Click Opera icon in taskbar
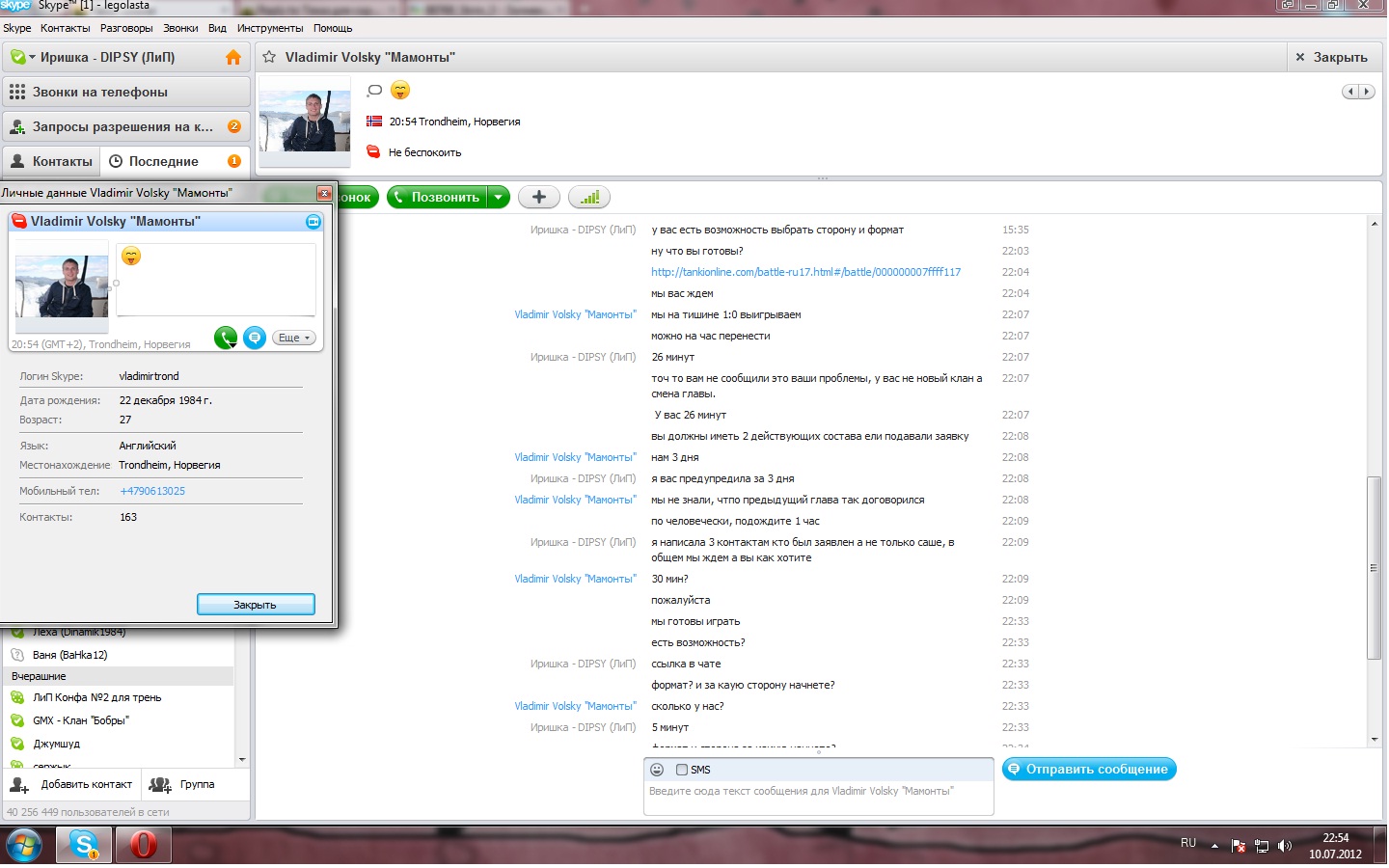 (144, 846)
